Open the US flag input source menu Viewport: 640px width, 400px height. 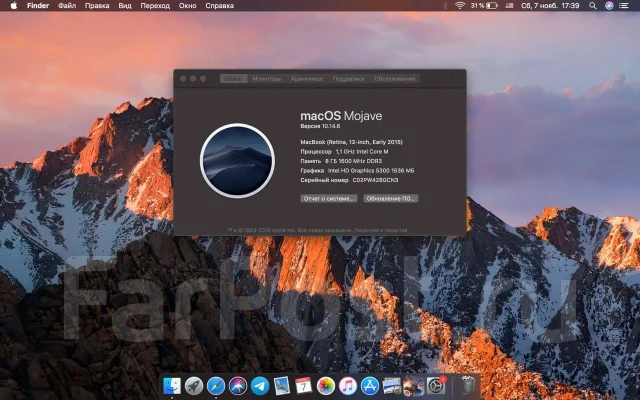pyautogui.click(x=509, y=6)
